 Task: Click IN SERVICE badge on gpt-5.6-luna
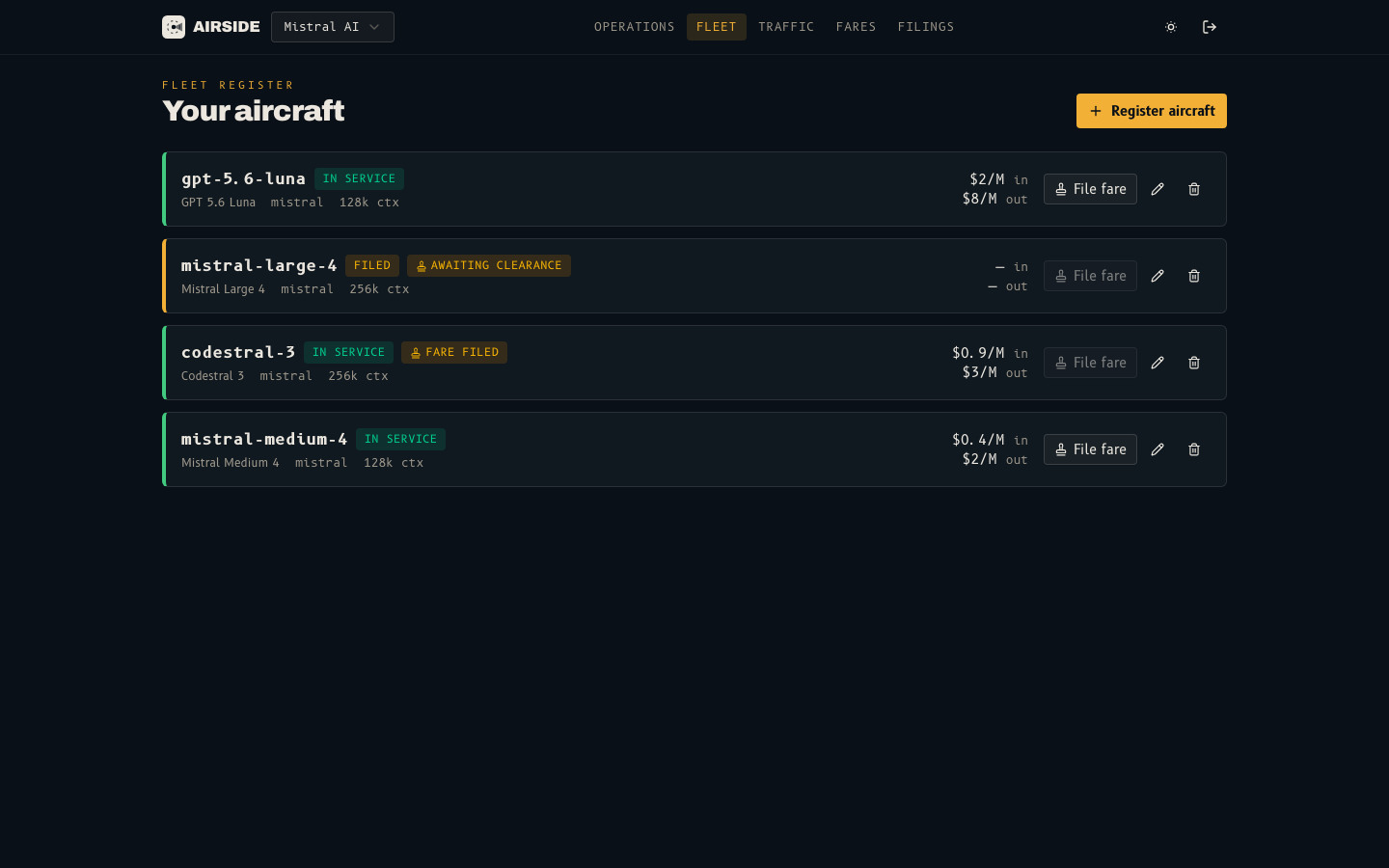[x=359, y=178]
